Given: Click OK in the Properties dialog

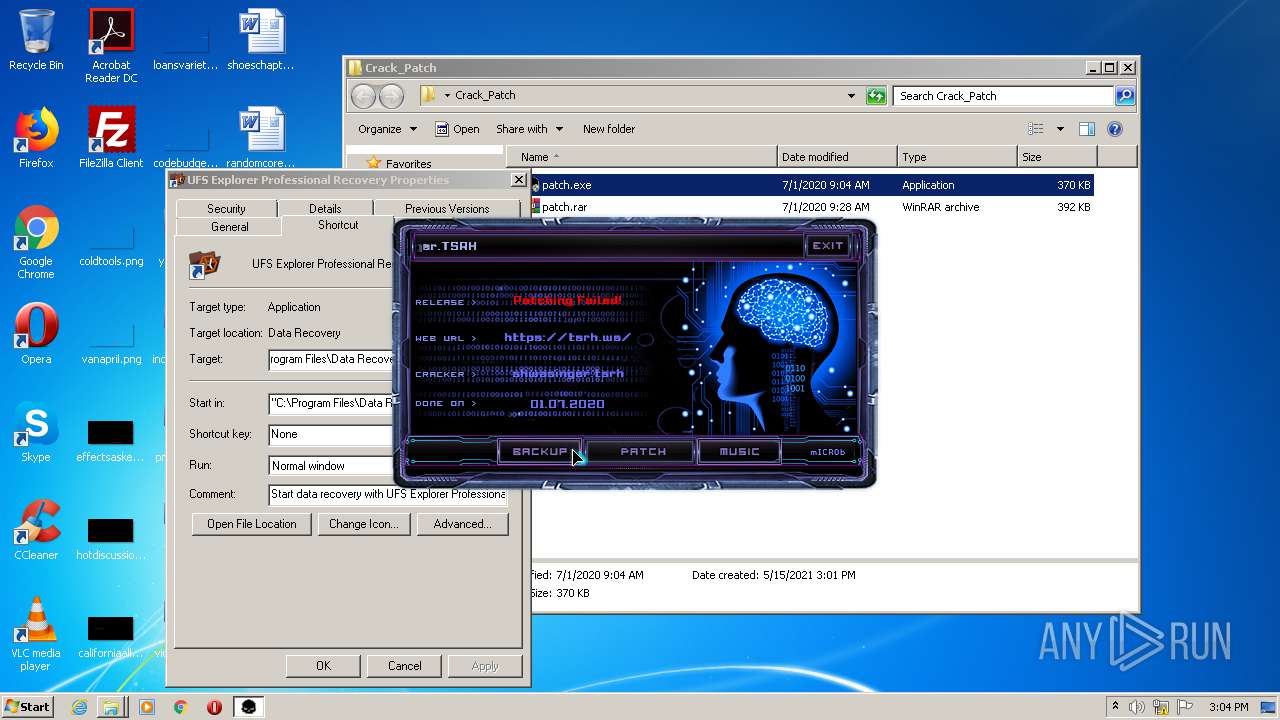Looking at the screenshot, I should pyautogui.click(x=323, y=666).
